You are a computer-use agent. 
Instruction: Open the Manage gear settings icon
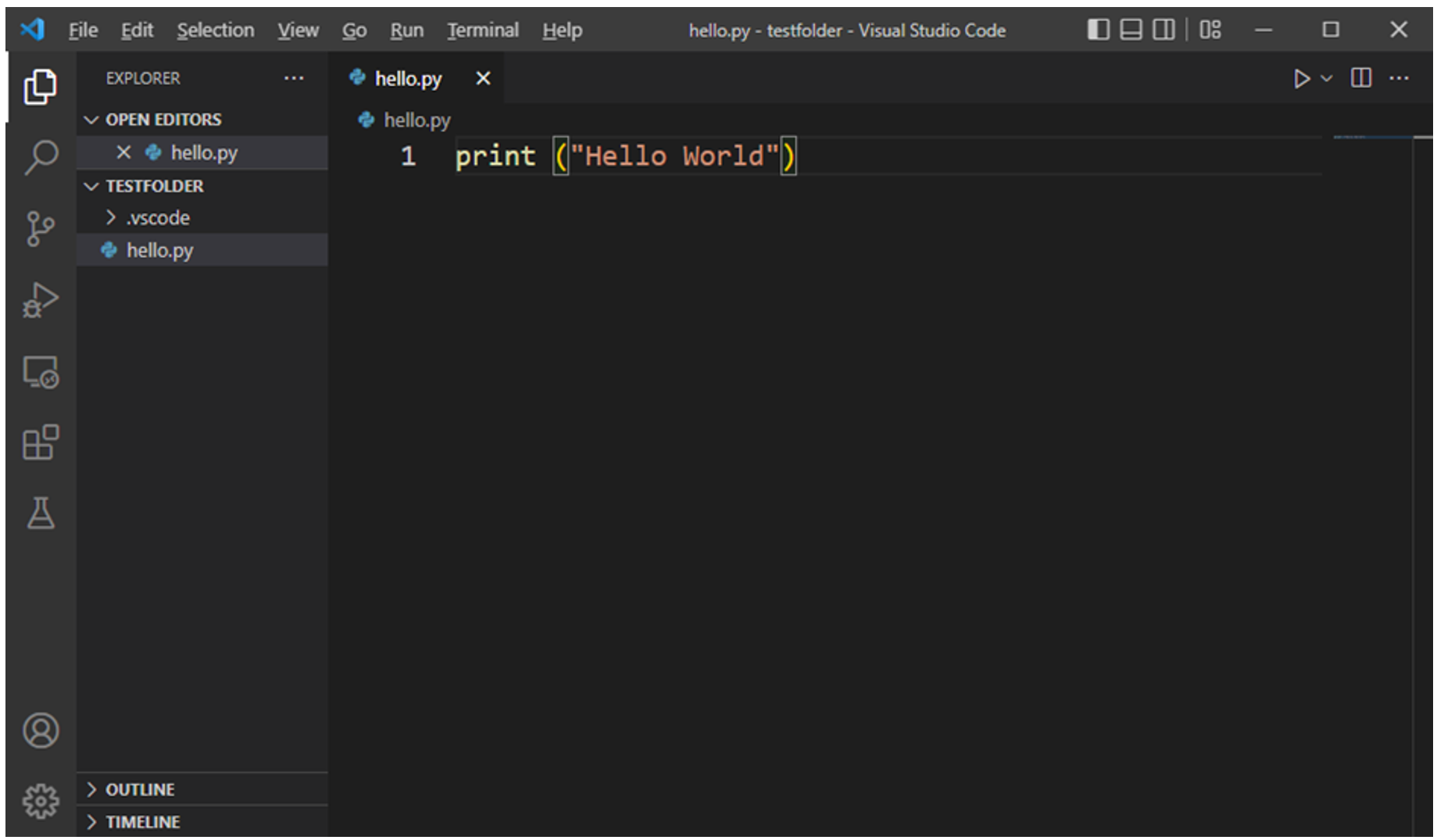(41, 801)
